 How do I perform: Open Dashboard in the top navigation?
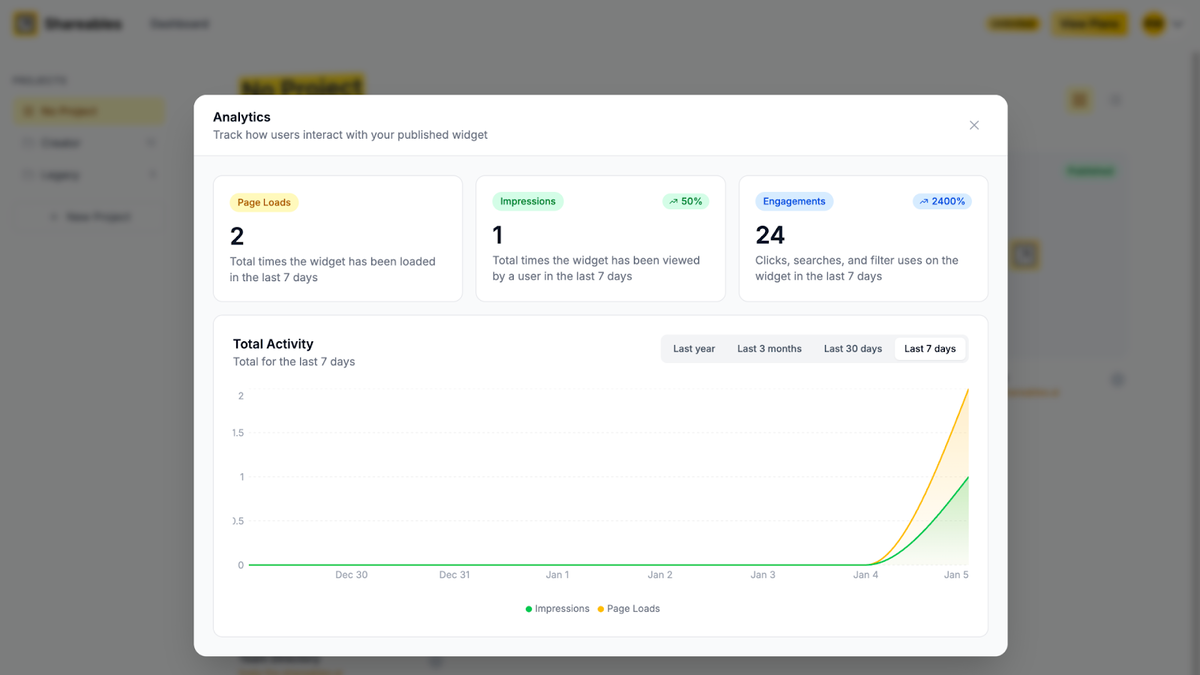click(179, 23)
